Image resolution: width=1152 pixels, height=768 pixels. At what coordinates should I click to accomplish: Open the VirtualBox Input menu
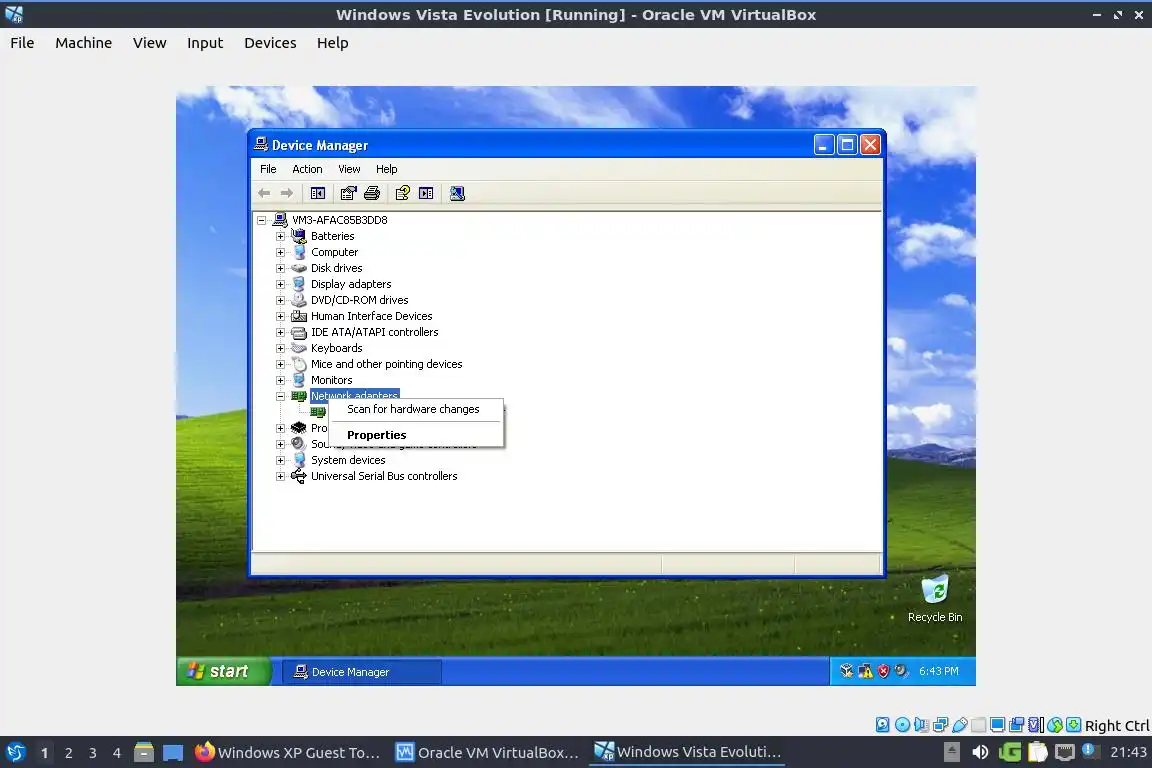click(205, 43)
